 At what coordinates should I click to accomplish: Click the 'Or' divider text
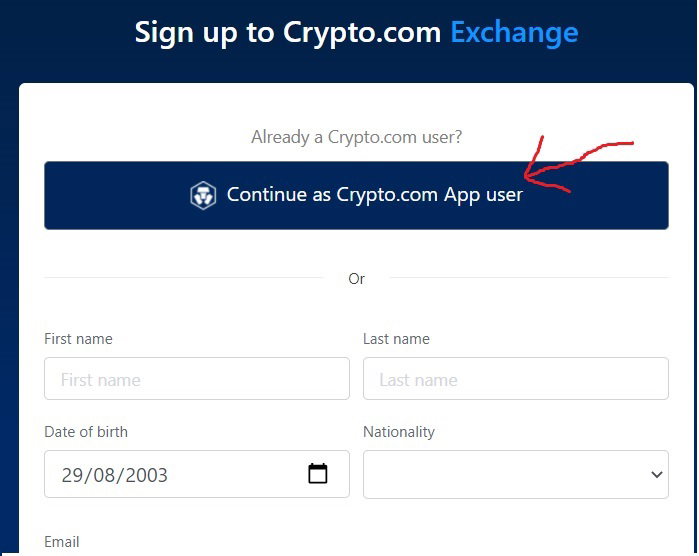(357, 279)
